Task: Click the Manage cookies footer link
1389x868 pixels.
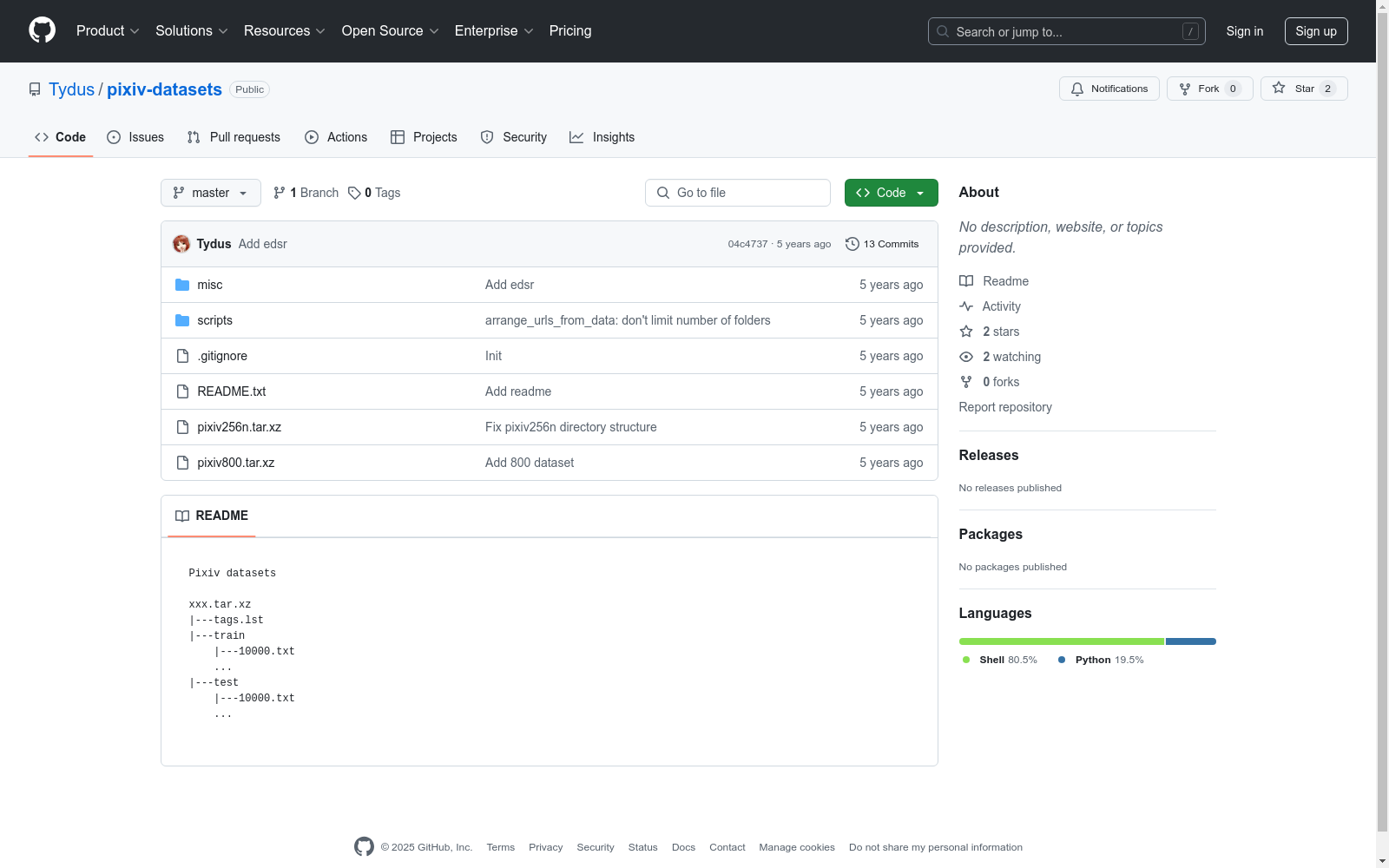Action: coord(797,847)
